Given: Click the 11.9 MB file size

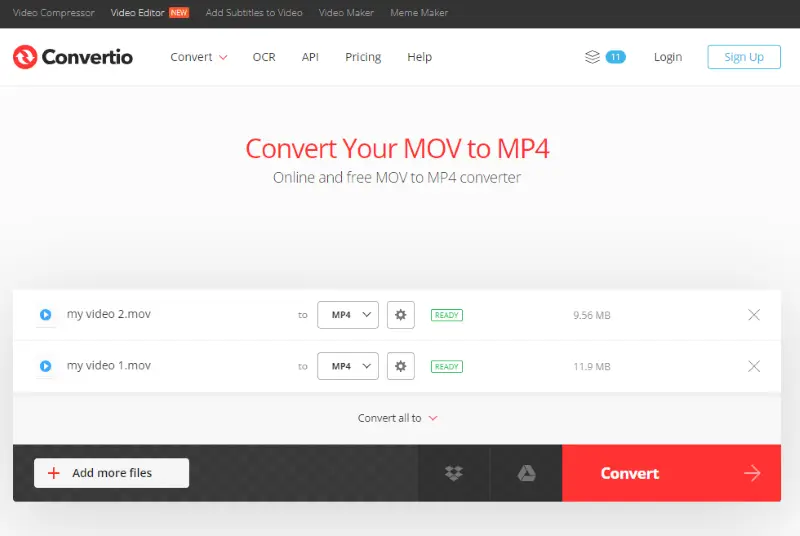Looking at the screenshot, I should [592, 367].
